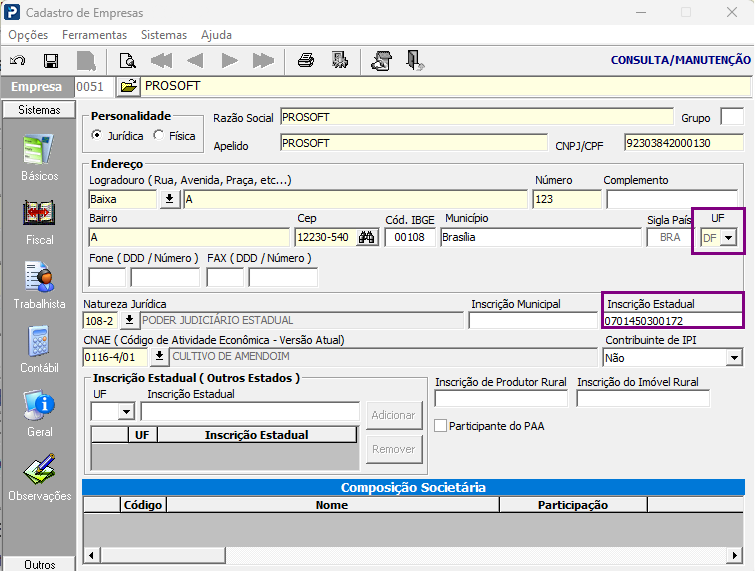Click the Cep field 12230-540
Screen dimensions: 755x572
(325, 237)
